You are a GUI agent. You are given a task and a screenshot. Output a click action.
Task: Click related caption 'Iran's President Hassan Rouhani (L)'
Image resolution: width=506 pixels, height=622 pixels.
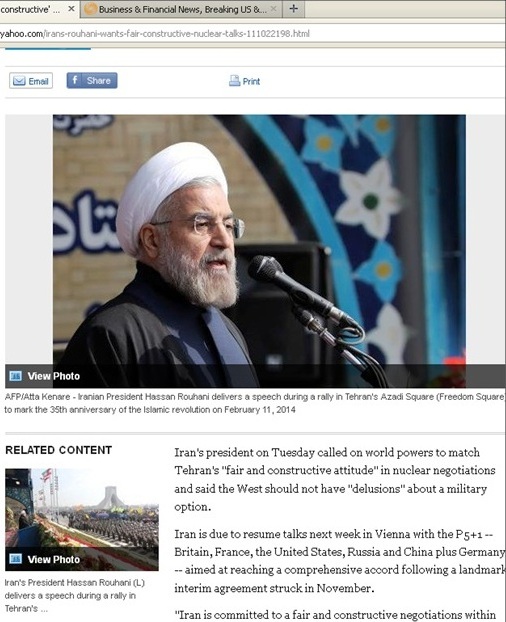click(75, 583)
